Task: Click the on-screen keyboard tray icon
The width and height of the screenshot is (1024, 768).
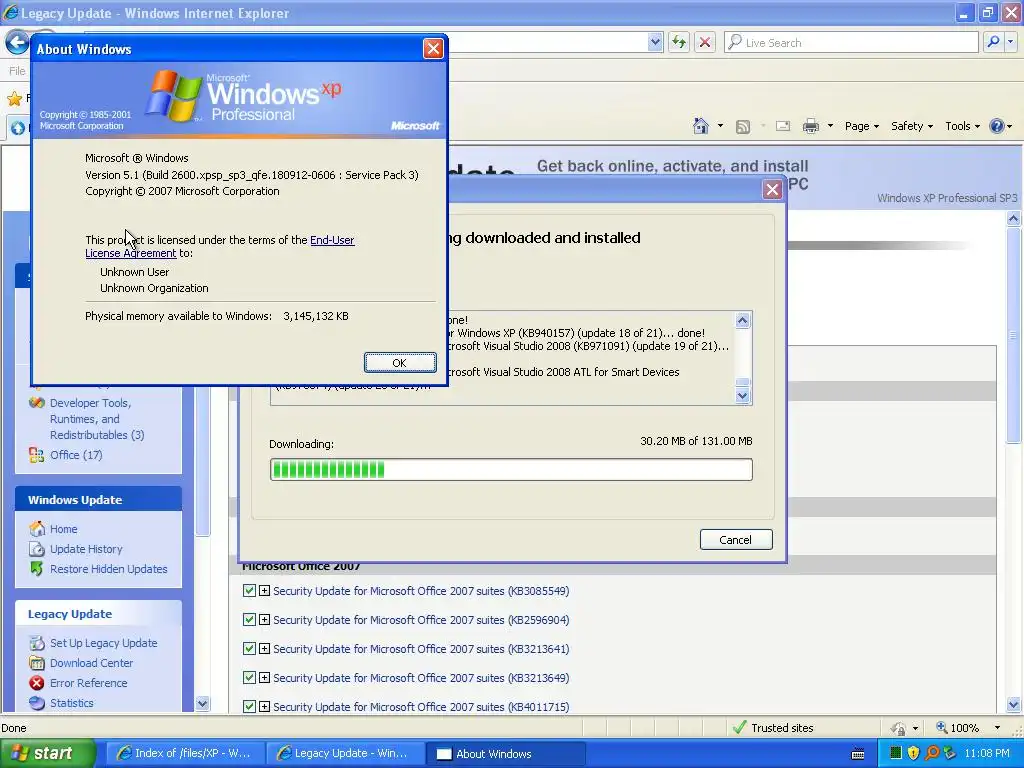Action: click(858, 754)
